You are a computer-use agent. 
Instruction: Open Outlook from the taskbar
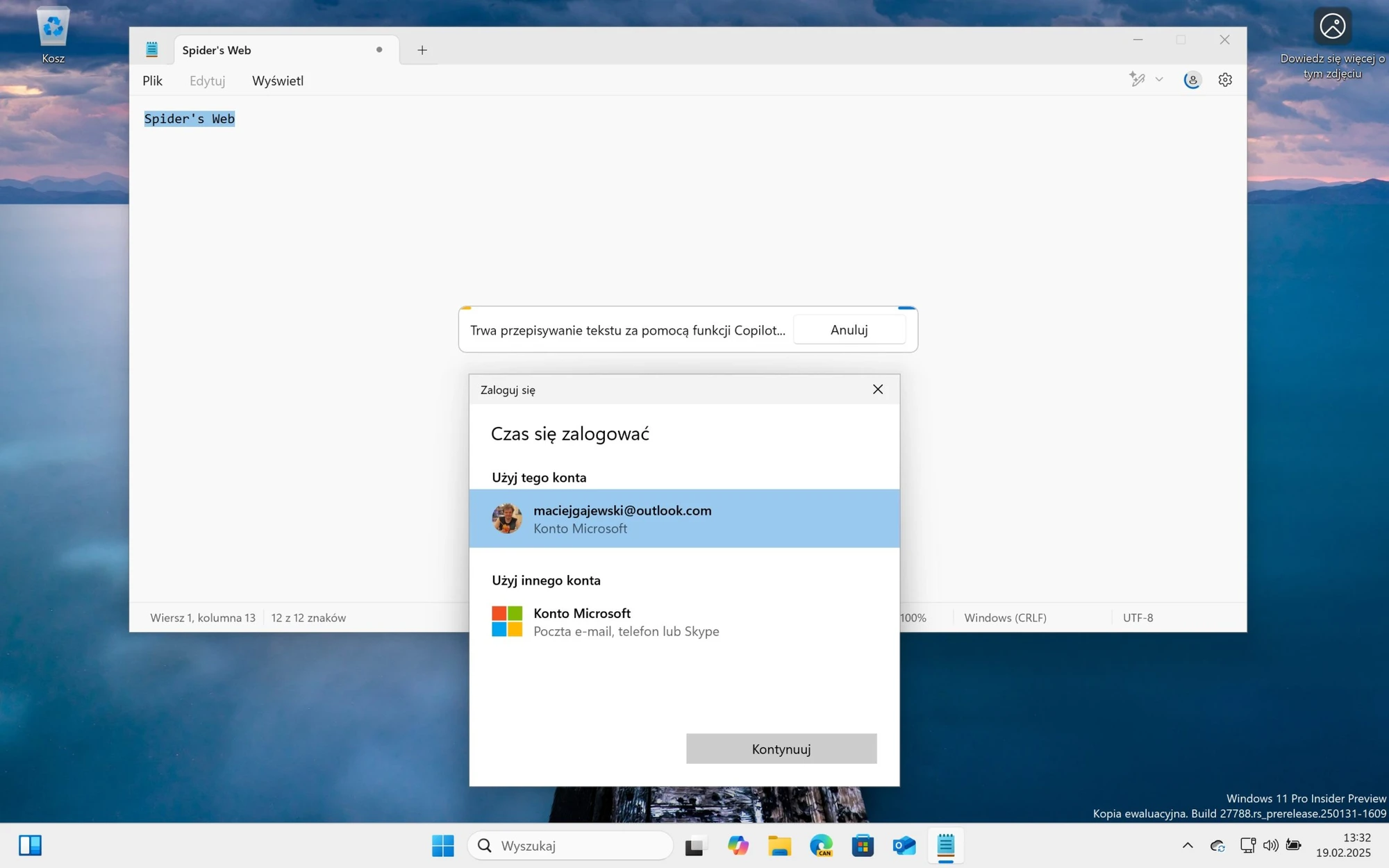click(x=904, y=845)
